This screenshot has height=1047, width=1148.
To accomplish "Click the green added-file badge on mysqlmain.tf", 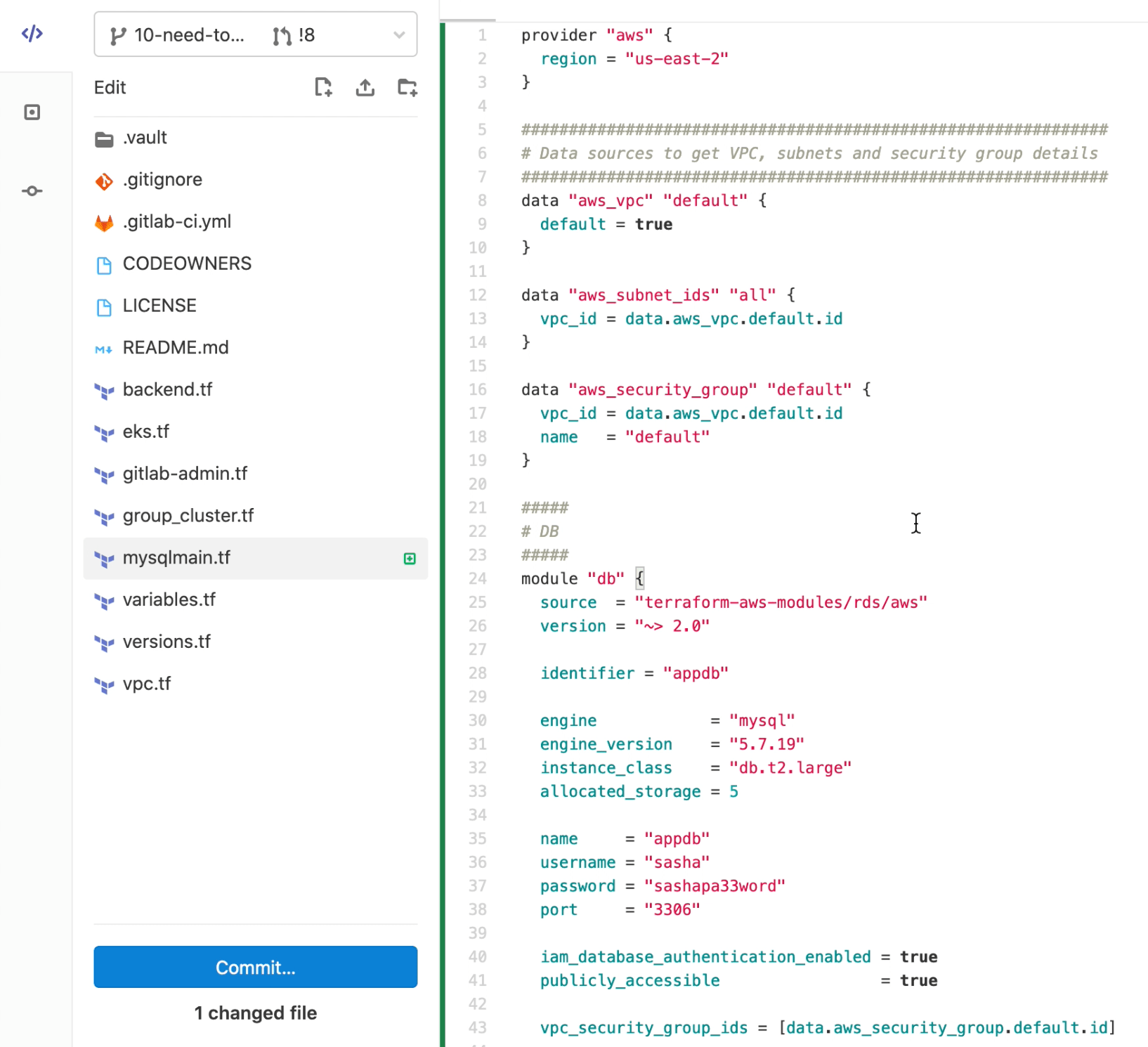I will pyautogui.click(x=410, y=558).
